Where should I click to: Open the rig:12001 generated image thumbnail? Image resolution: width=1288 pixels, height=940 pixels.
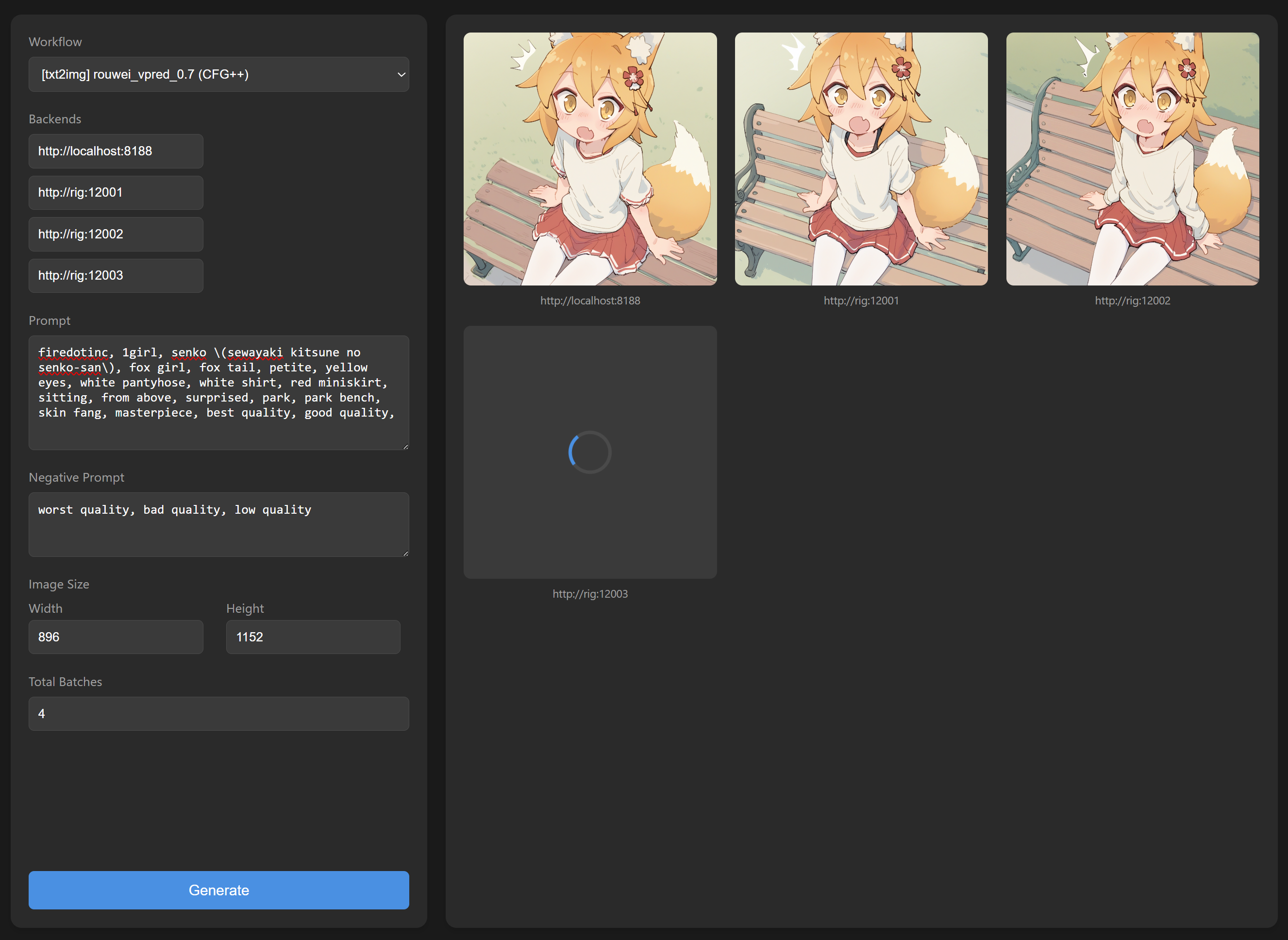tap(861, 159)
